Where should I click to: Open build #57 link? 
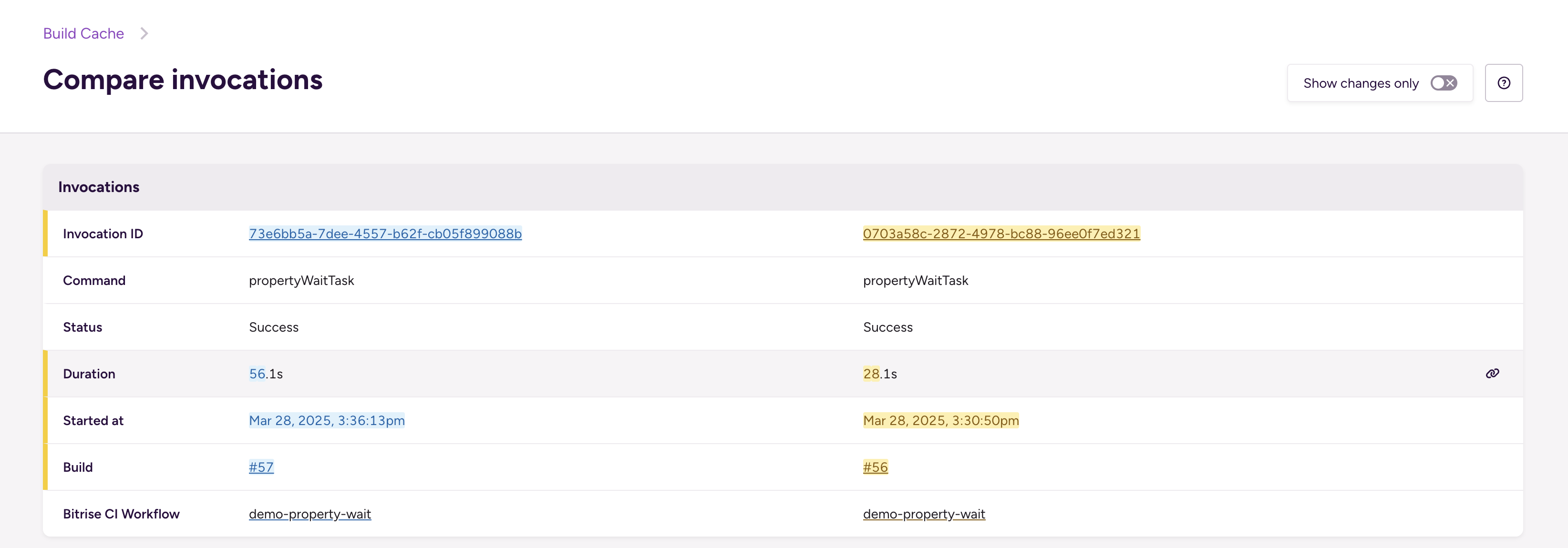261,467
